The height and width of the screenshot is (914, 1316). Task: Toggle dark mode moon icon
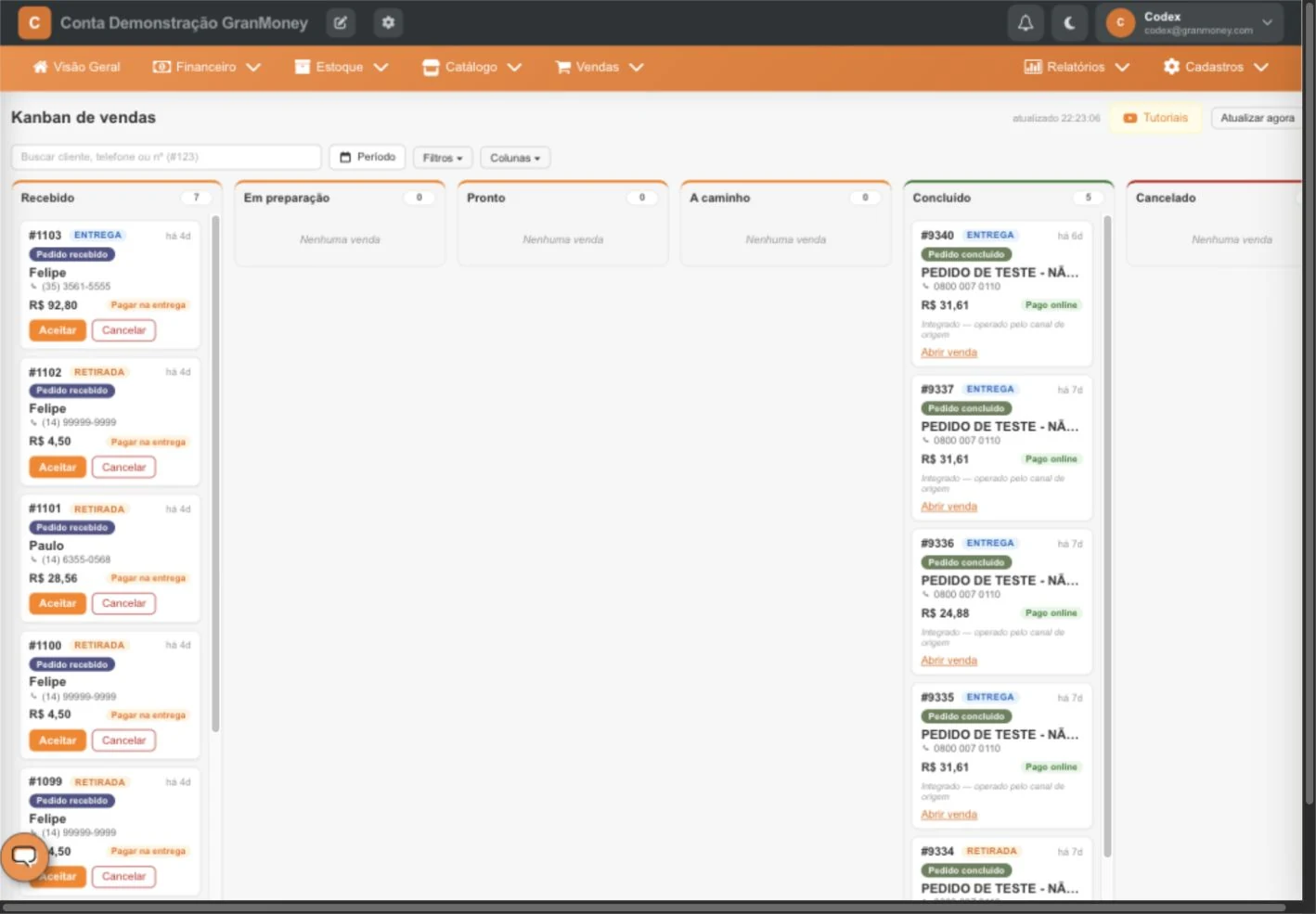pos(1069,23)
